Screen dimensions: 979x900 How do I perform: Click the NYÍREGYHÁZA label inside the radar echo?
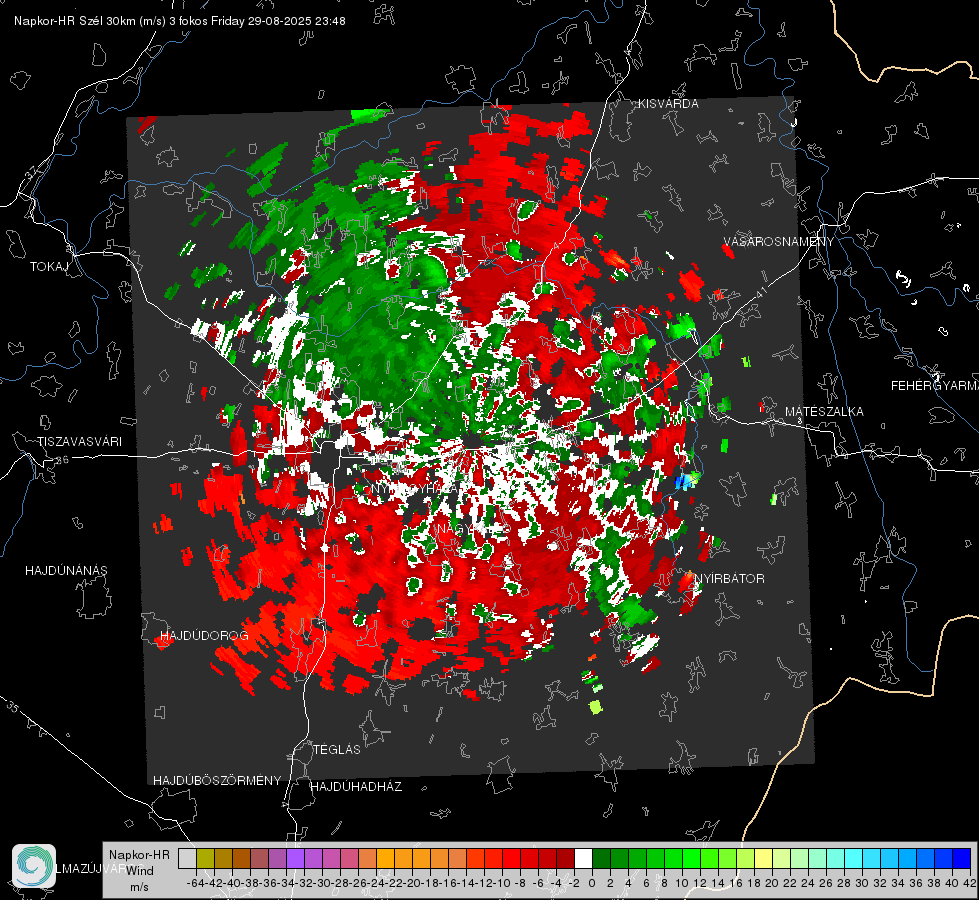415,488
